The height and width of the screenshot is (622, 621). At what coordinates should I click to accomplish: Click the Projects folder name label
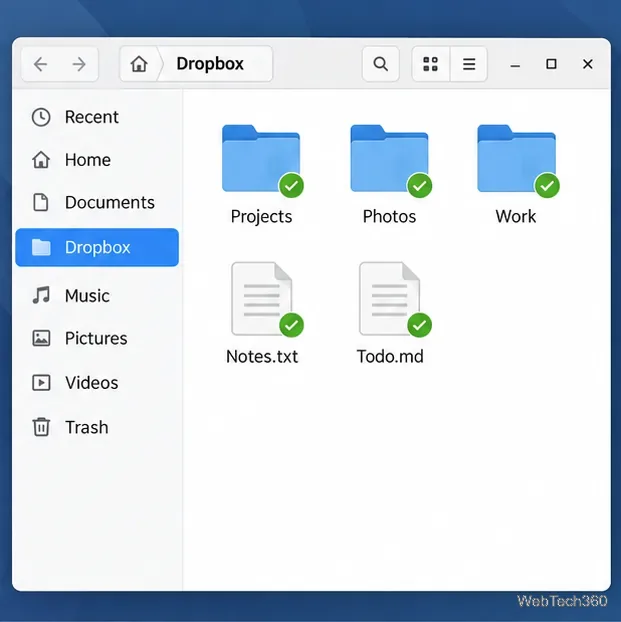click(261, 217)
